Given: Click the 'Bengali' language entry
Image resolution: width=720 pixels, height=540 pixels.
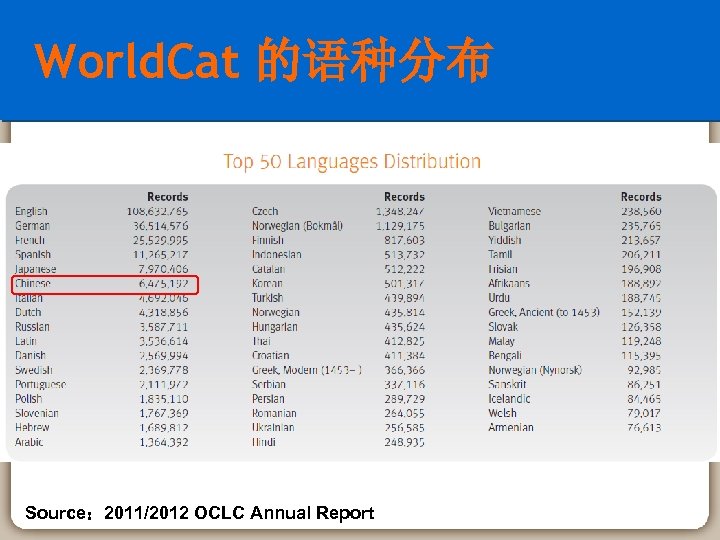Looking at the screenshot, I should [505, 355].
